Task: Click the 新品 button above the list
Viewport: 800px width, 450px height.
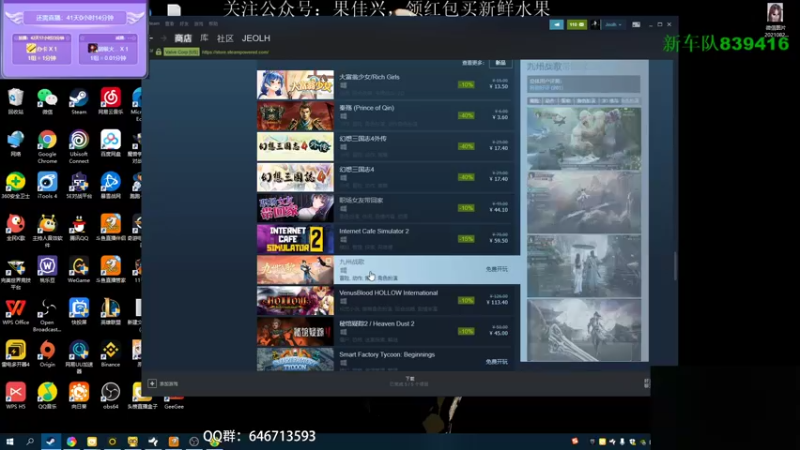Action: [x=500, y=63]
